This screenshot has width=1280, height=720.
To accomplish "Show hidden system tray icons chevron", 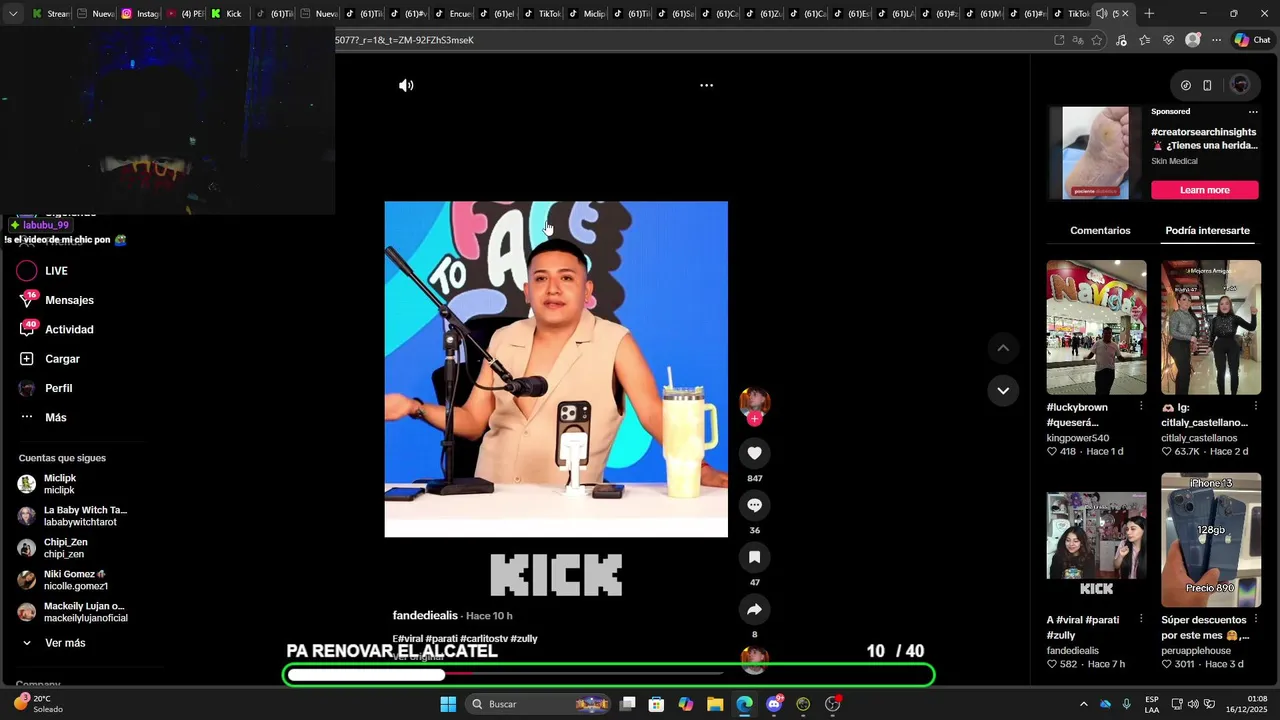I will coord(1083,704).
